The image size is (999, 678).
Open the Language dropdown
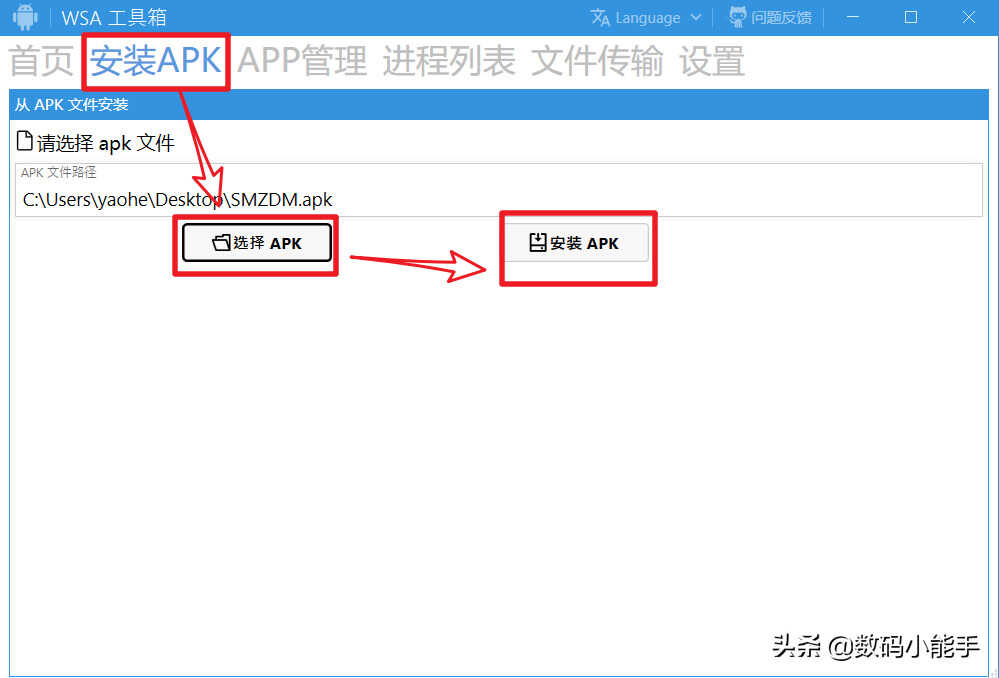pos(647,18)
